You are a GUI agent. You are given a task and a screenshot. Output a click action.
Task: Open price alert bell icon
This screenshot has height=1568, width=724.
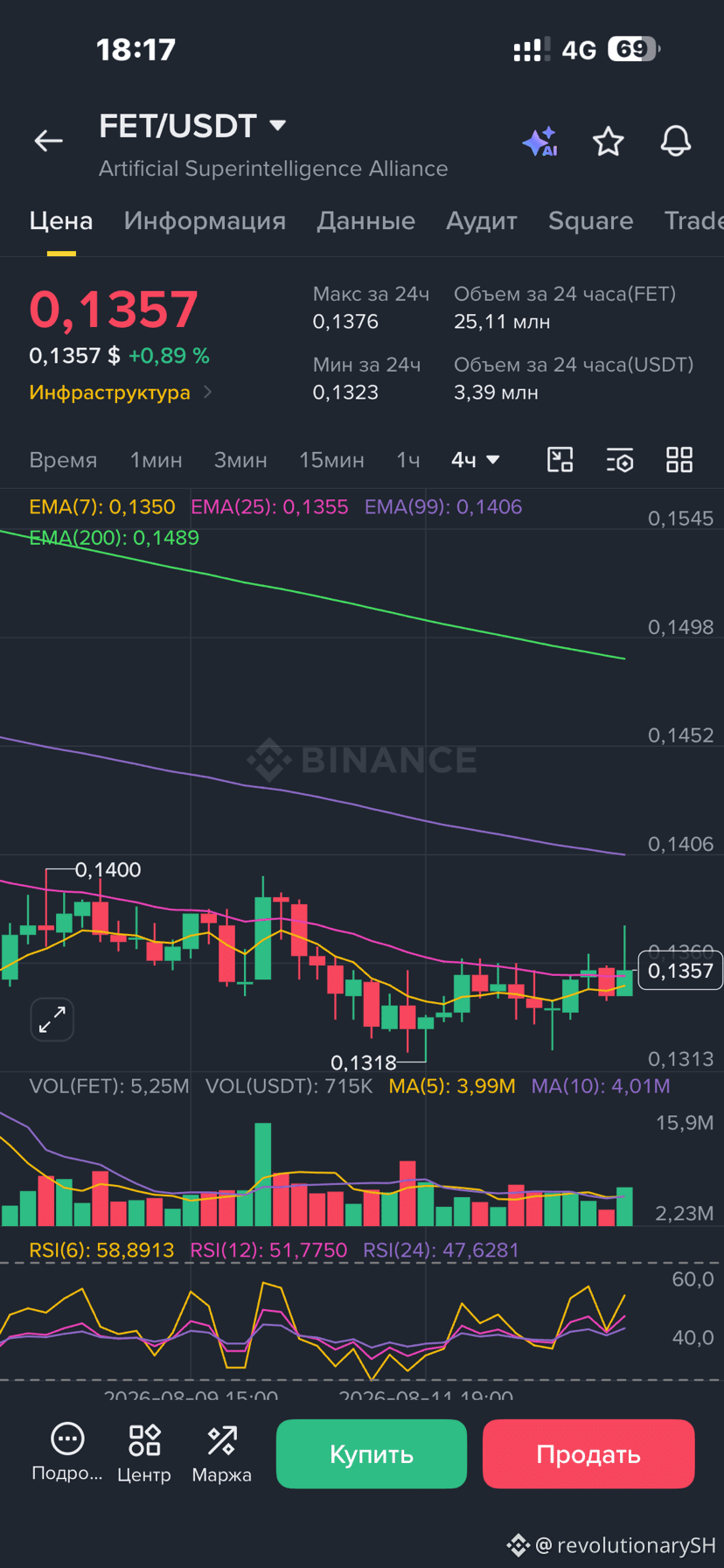(x=675, y=141)
